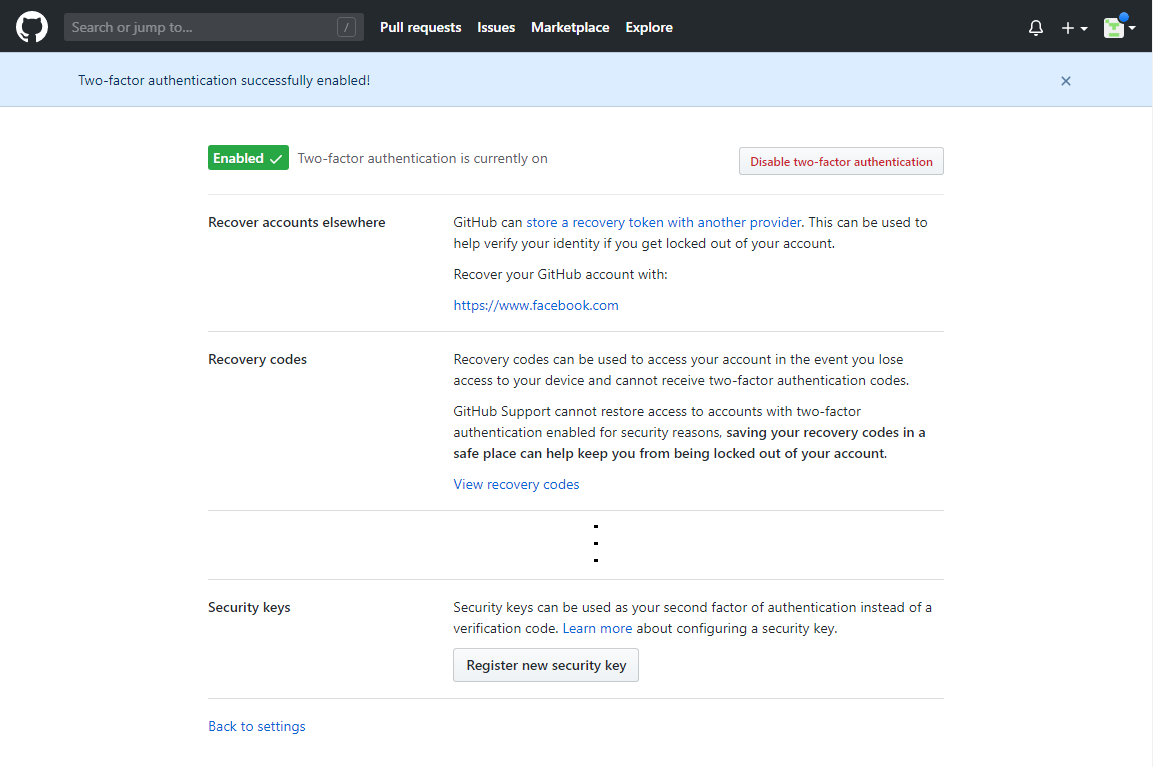Click the slash shortcut hint in search
Viewport: 1153px width, 767px height.
tap(346, 28)
